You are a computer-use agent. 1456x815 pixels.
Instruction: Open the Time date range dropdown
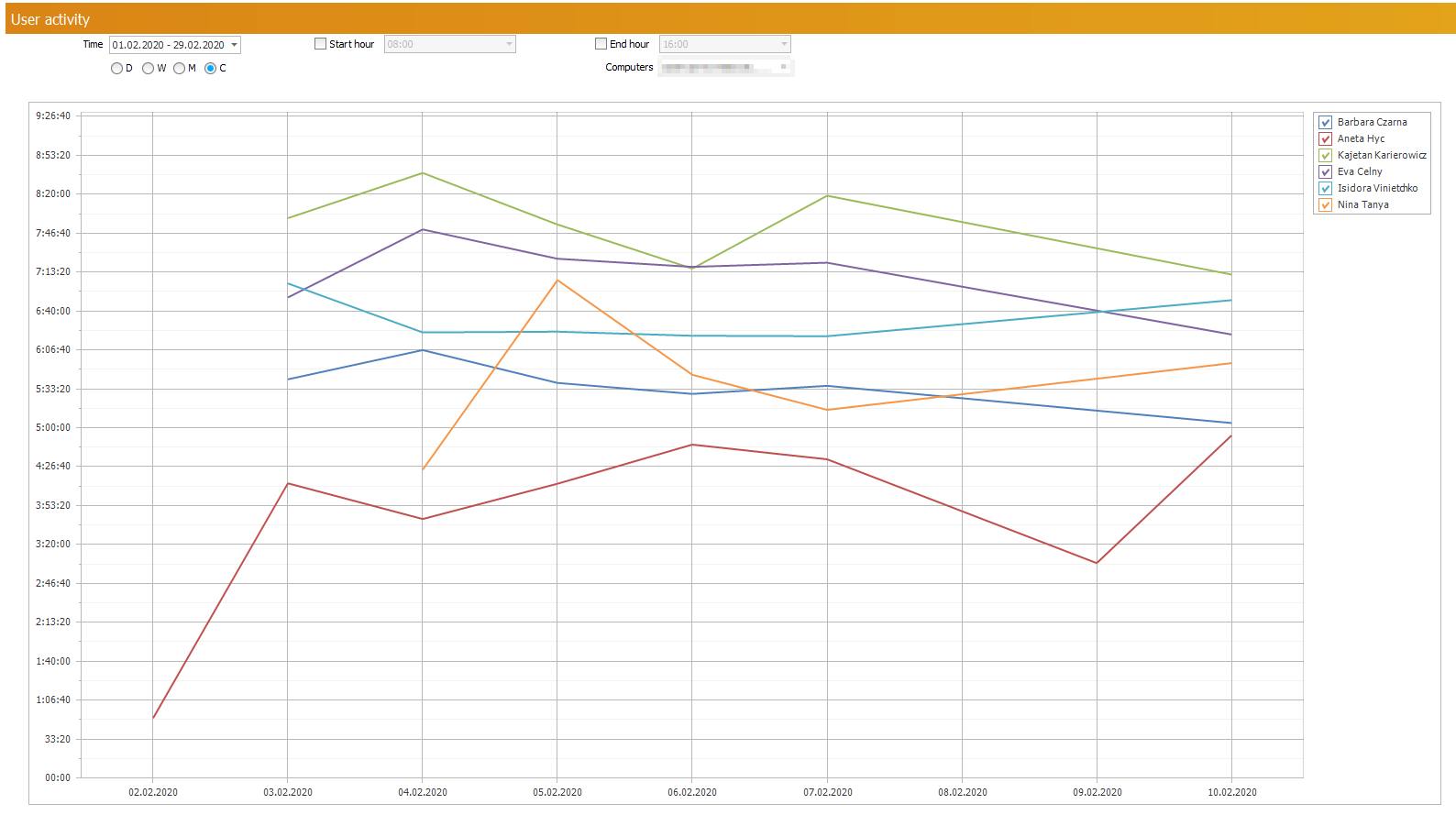[234, 45]
